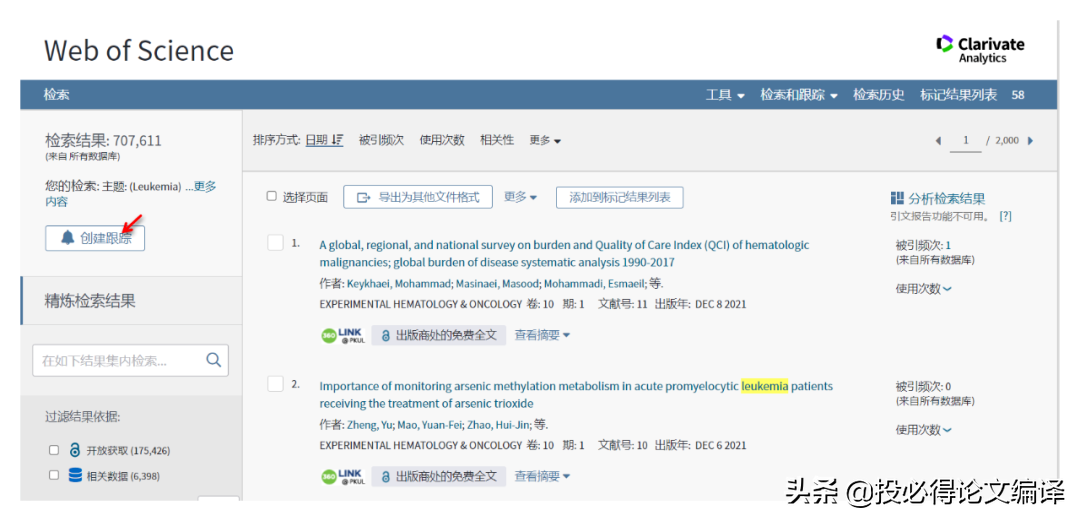Click the page number input field
Viewport: 1080px width, 521px height.
(966, 141)
